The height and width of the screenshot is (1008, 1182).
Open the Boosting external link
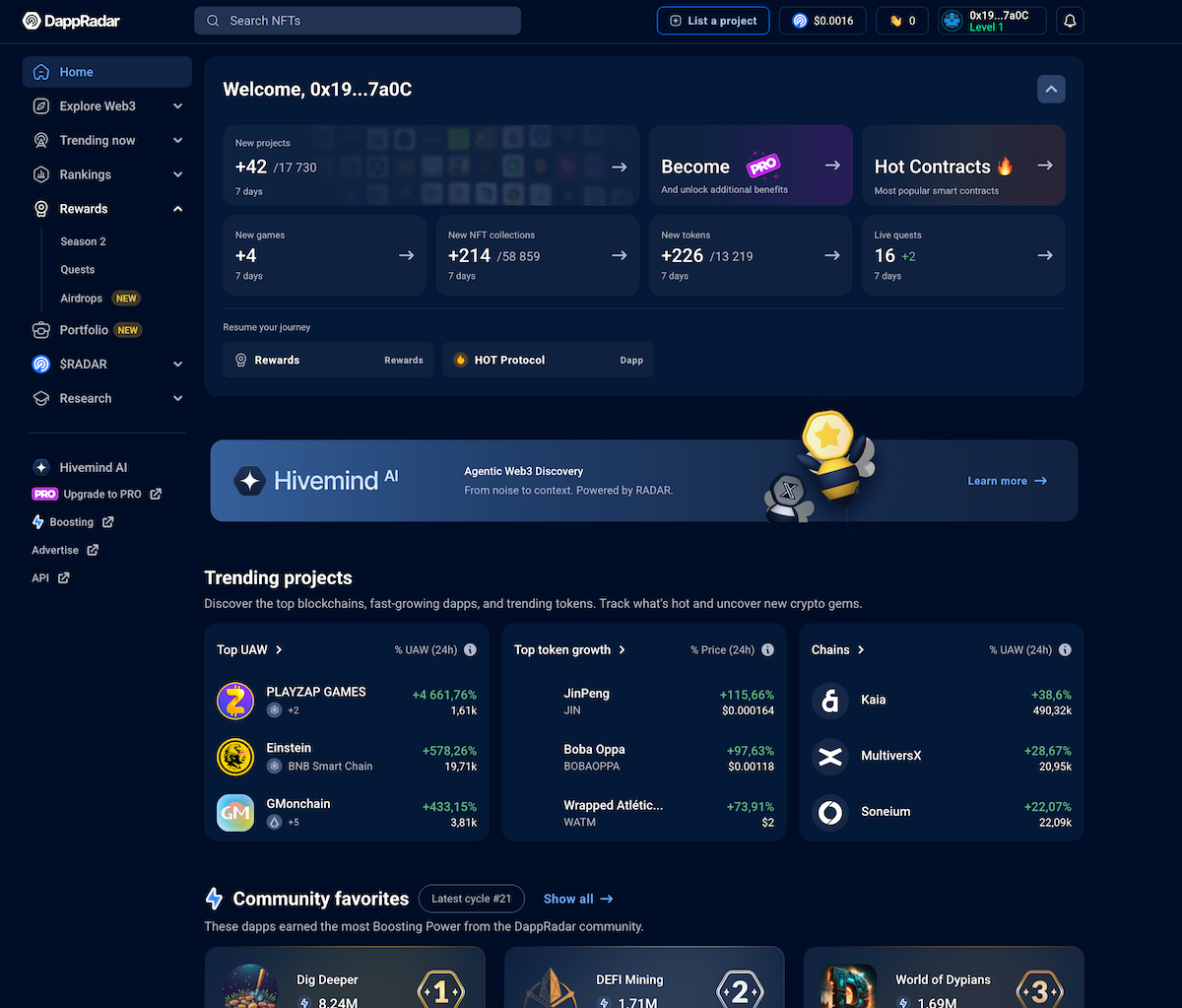[x=73, y=522]
